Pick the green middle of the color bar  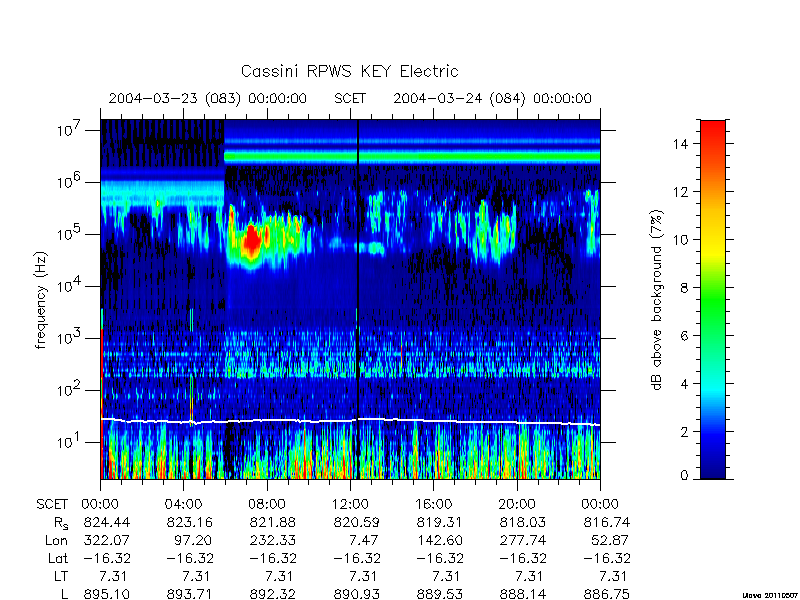tap(713, 301)
